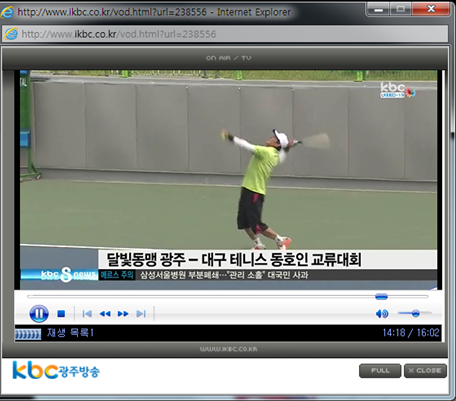
Task: Click the kbc channel logo in the video corner
Action: 397,90
